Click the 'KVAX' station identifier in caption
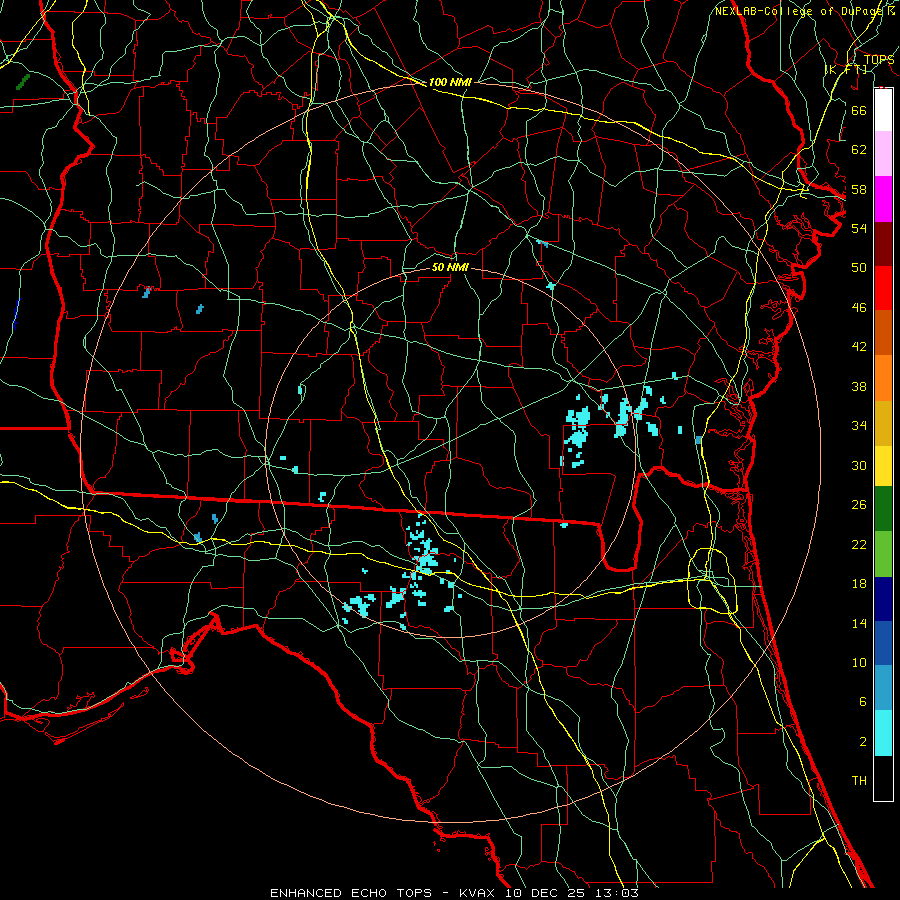 [x=479, y=893]
